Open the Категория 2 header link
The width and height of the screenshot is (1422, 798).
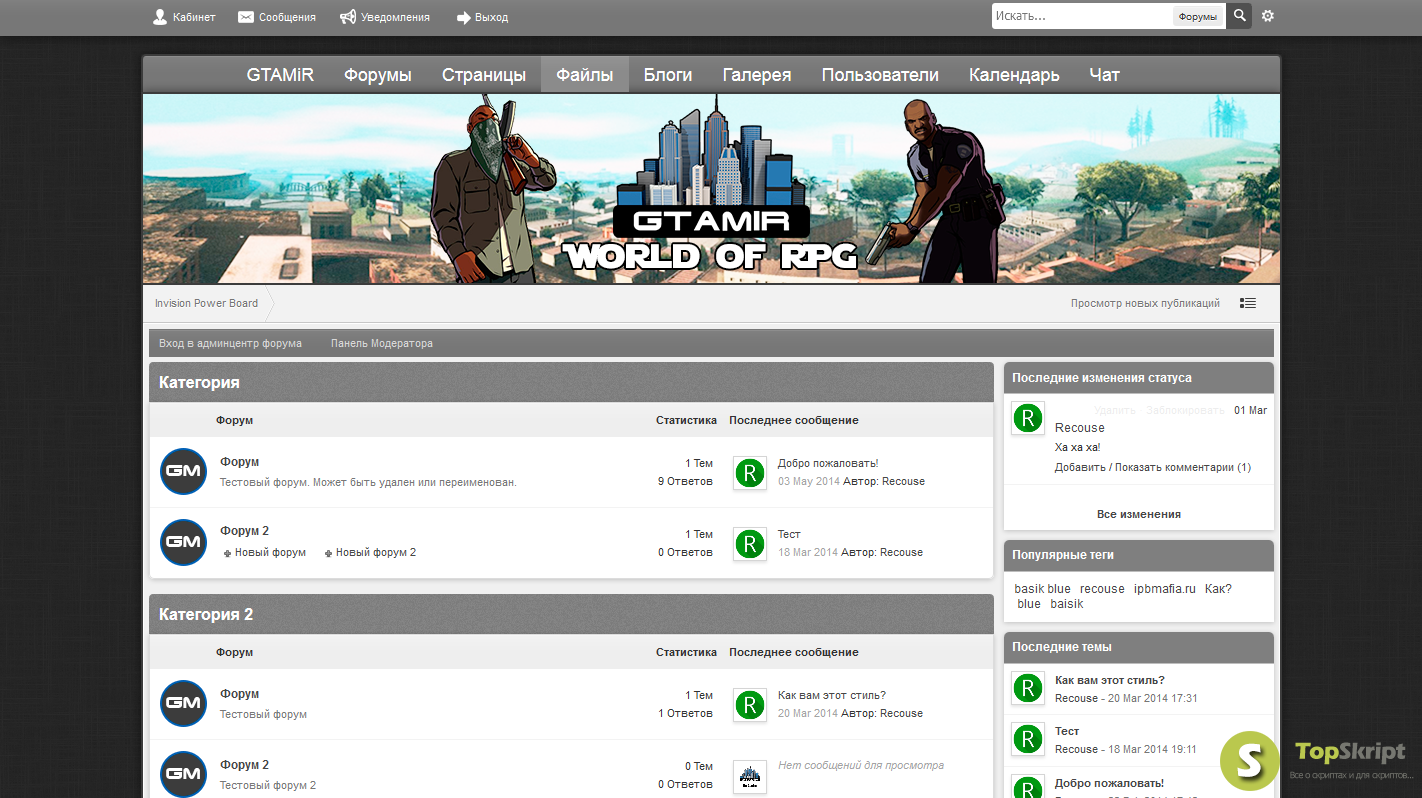pyautogui.click(x=206, y=614)
